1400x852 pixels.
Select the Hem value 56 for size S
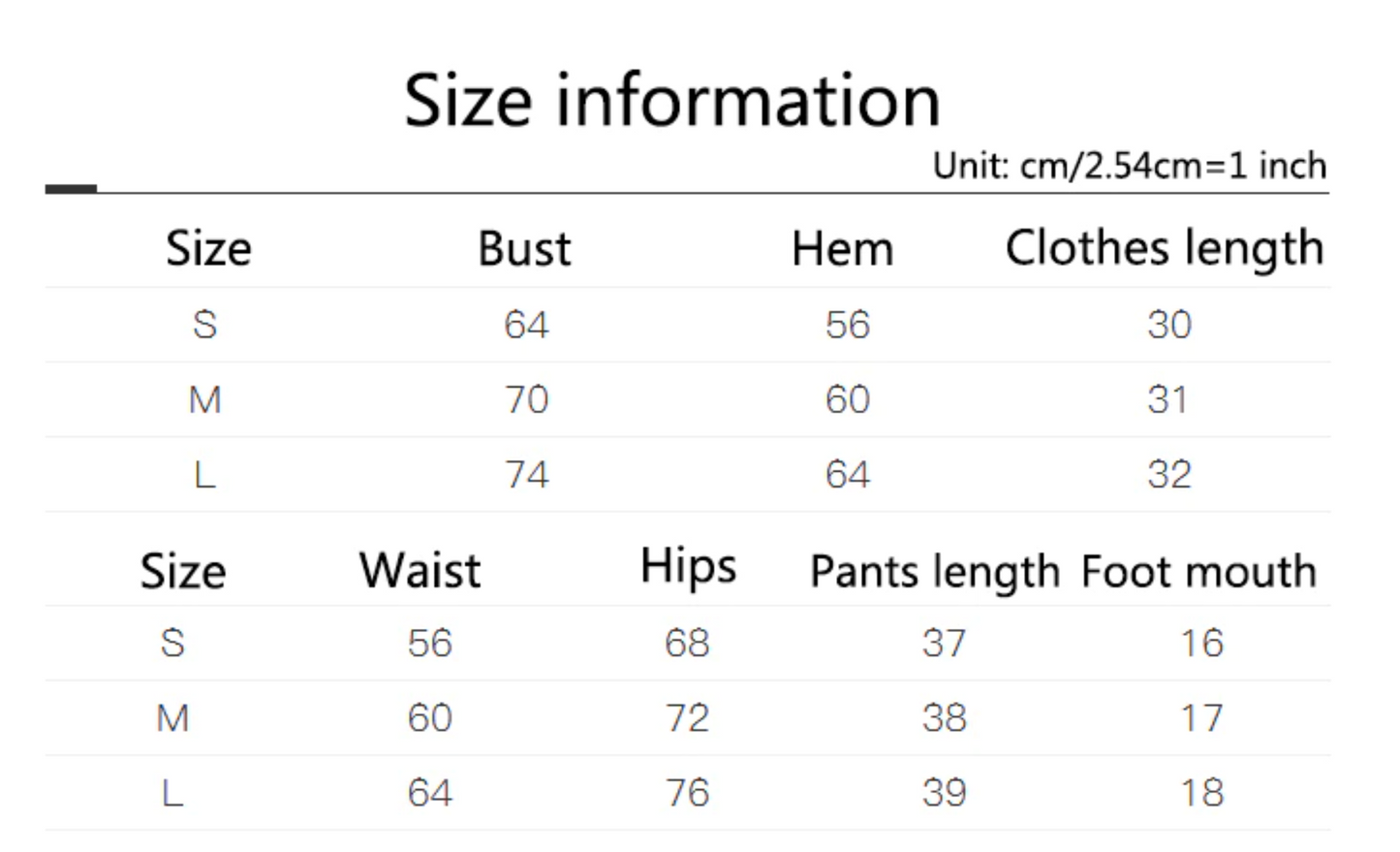click(x=848, y=325)
